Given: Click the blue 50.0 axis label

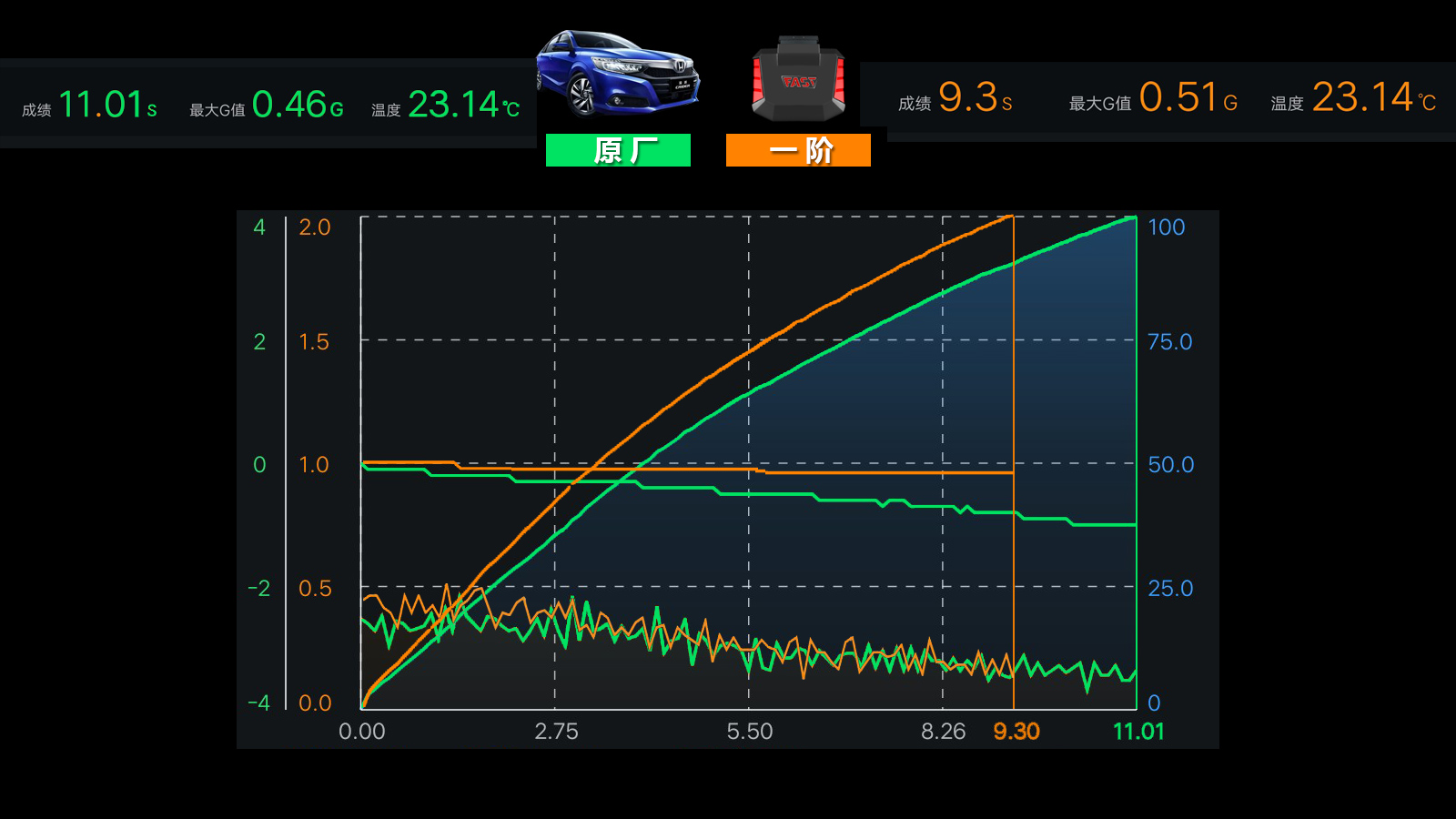Looking at the screenshot, I should (x=1171, y=465).
